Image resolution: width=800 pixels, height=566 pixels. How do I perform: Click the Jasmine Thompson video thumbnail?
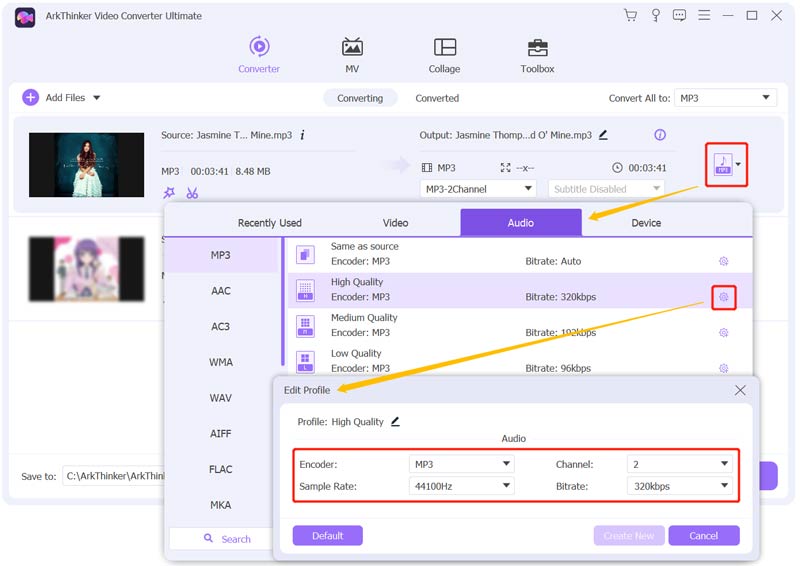coord(86,164)
